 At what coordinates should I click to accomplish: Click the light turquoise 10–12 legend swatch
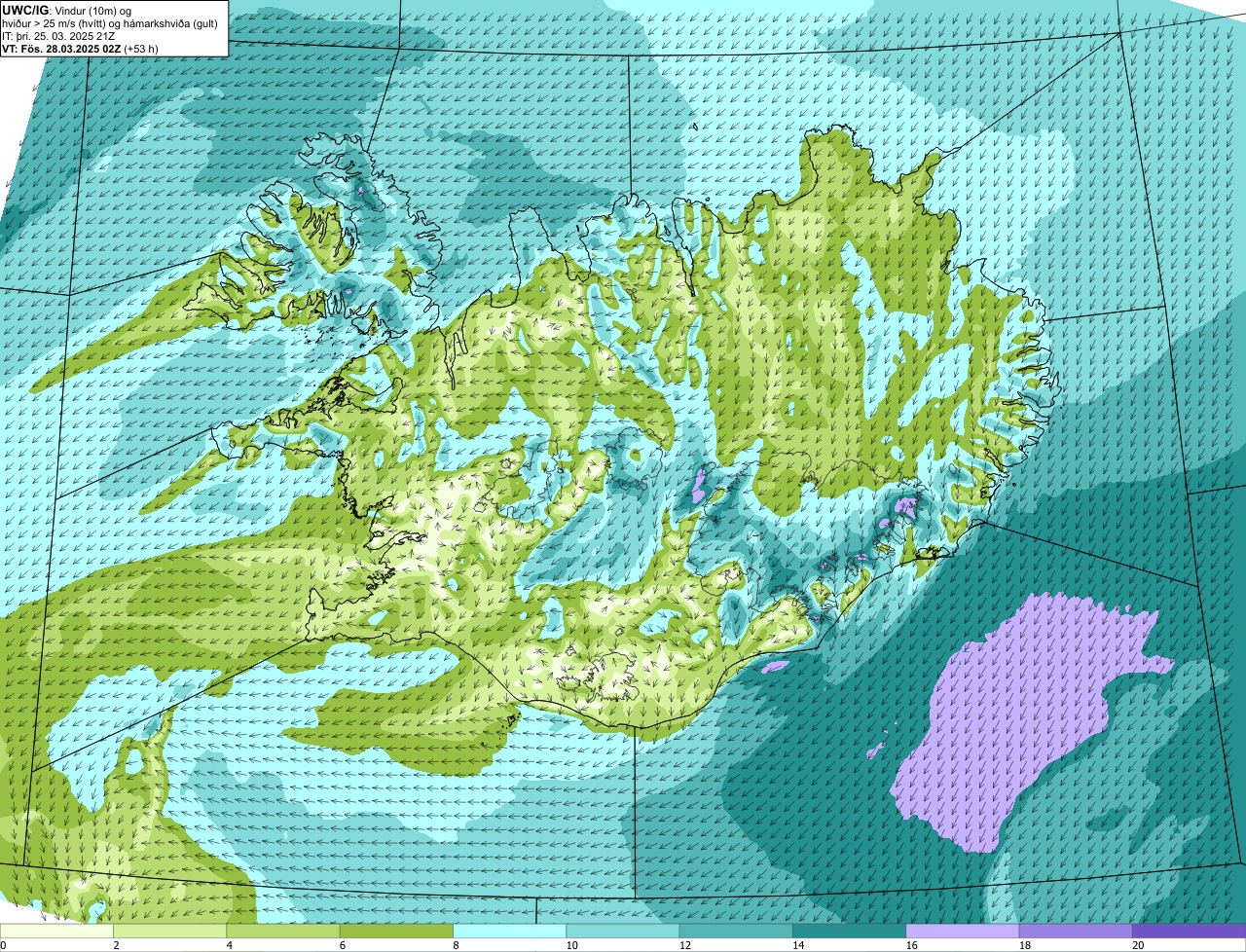[623, 931]
